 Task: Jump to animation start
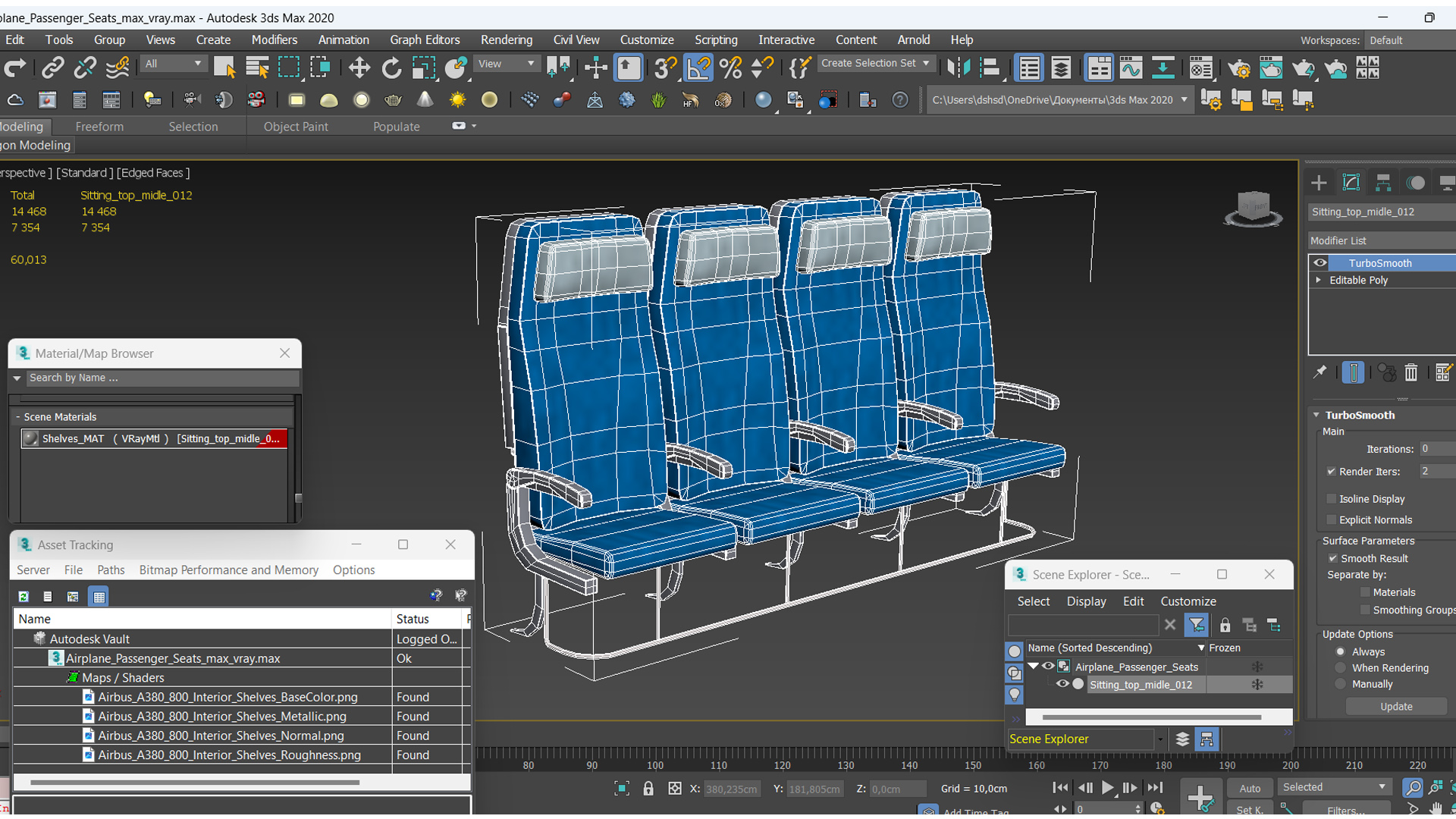[1060, 789]
